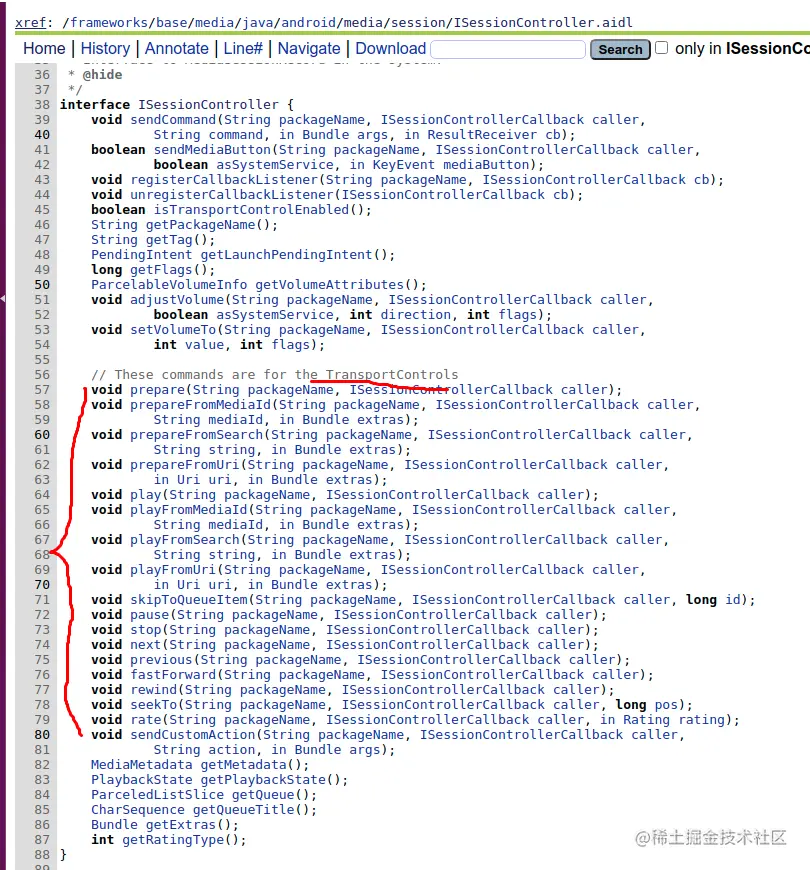Follow the getRatingType symbol link

pyautogui.click(x=173, y=838)
